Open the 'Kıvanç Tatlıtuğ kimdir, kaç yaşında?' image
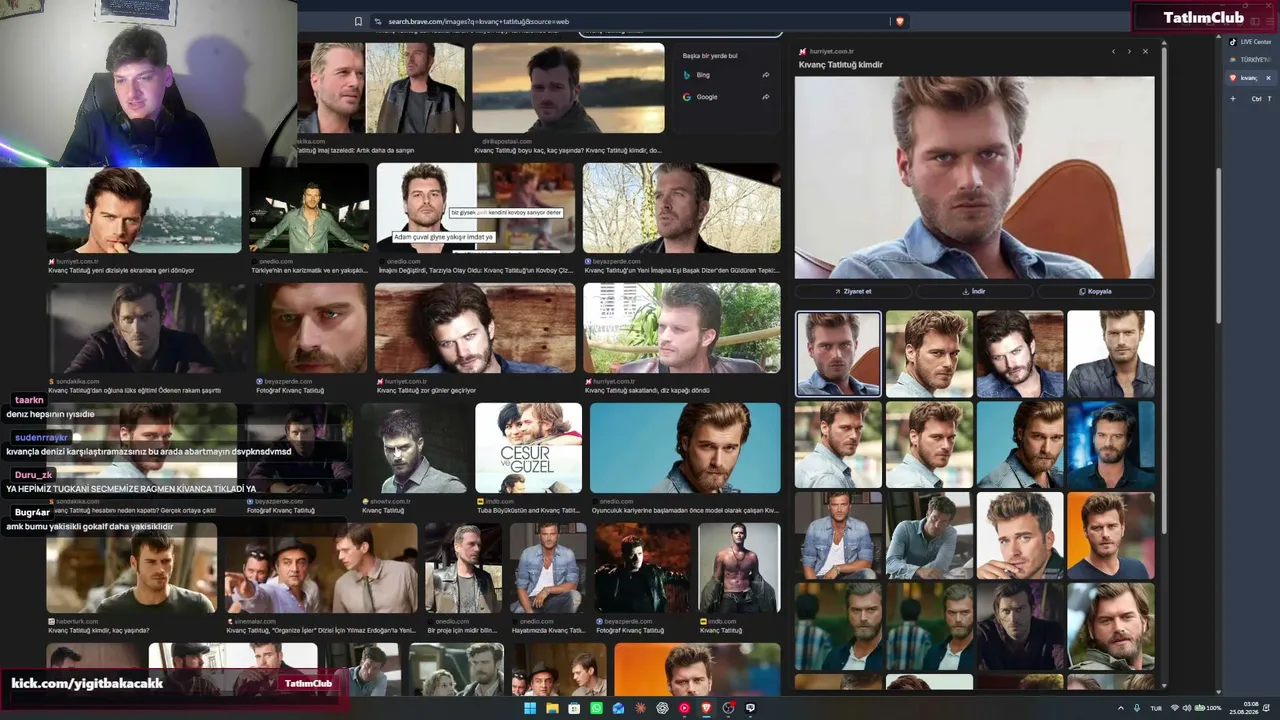 (131, 568)
